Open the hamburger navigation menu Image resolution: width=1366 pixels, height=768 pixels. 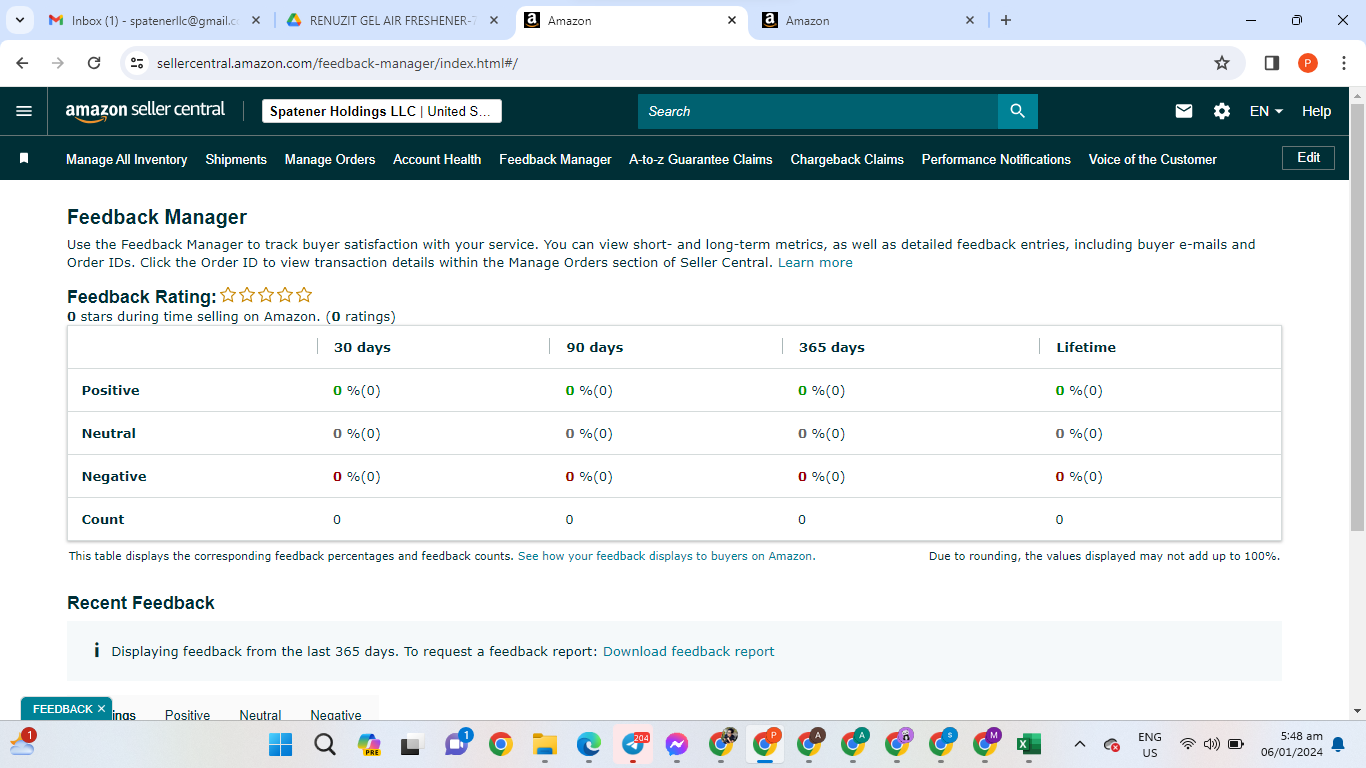[x=24, y=111]
